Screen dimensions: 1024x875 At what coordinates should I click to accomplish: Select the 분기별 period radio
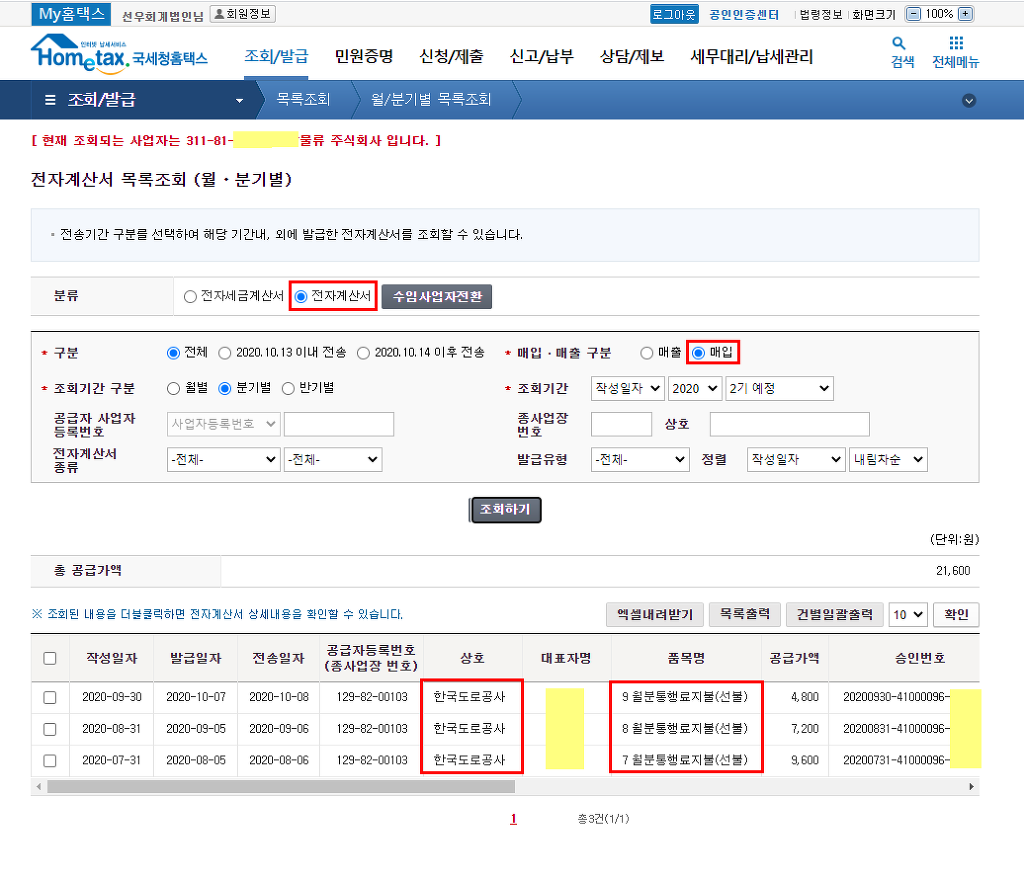click(x=225, y=389)
